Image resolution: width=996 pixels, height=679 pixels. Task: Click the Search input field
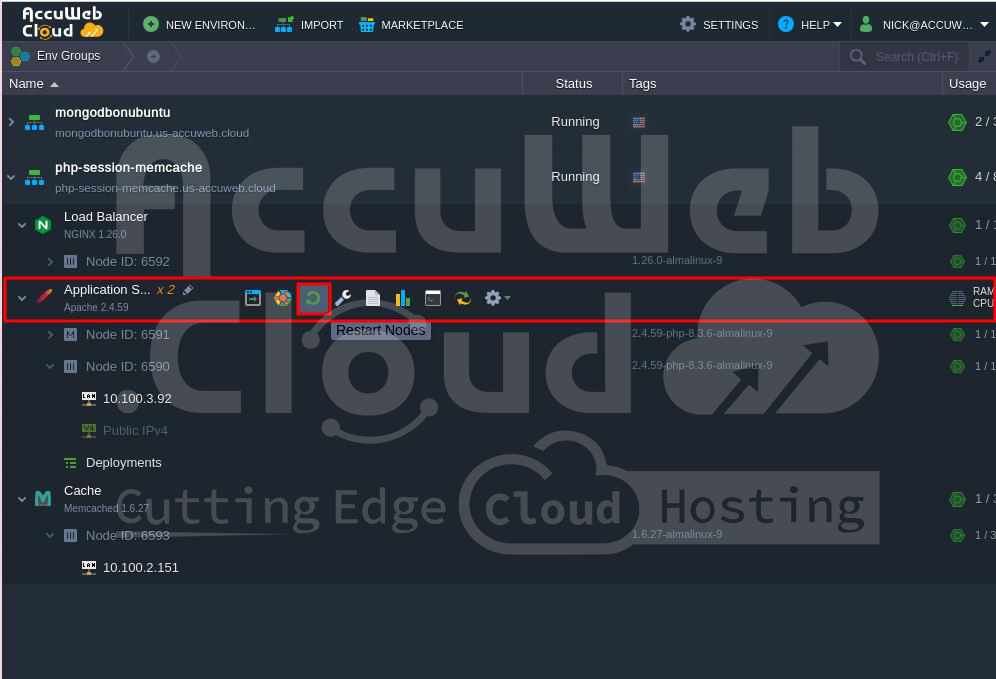pyautogui.click(x=915, y=57)
